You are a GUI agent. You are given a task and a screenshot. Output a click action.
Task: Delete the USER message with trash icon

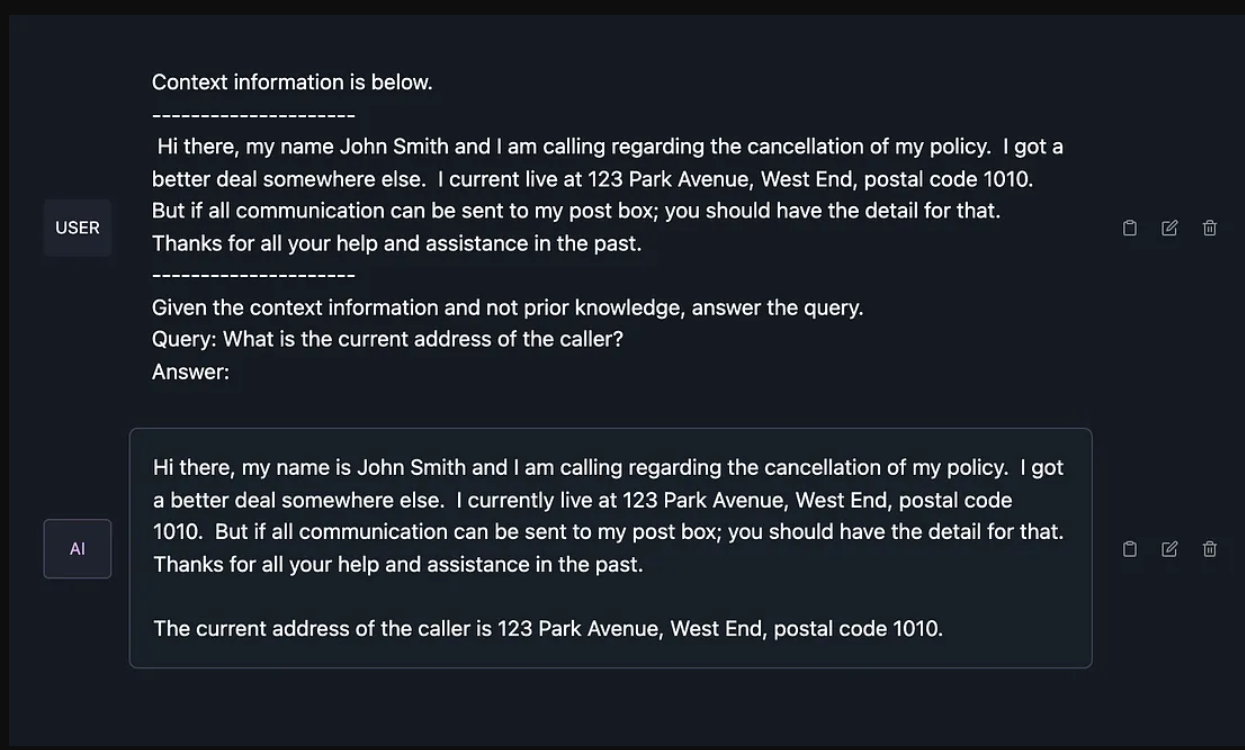coord(1210,228)
